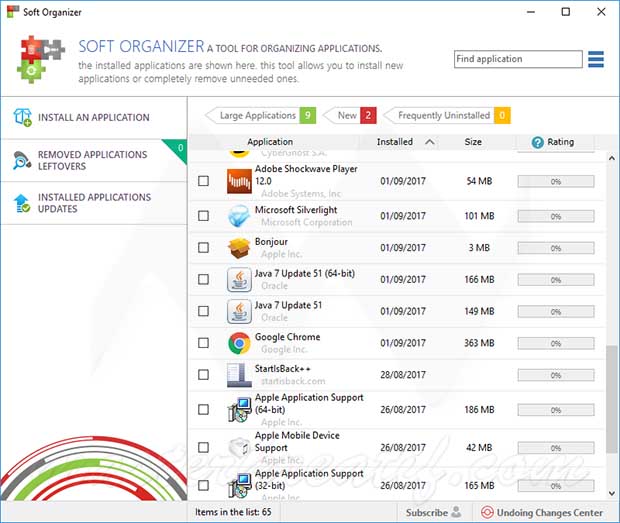Toggle the Installed column sort arrow
The height and width of the screenshot is (523, 620).
[x=430, y=142]
